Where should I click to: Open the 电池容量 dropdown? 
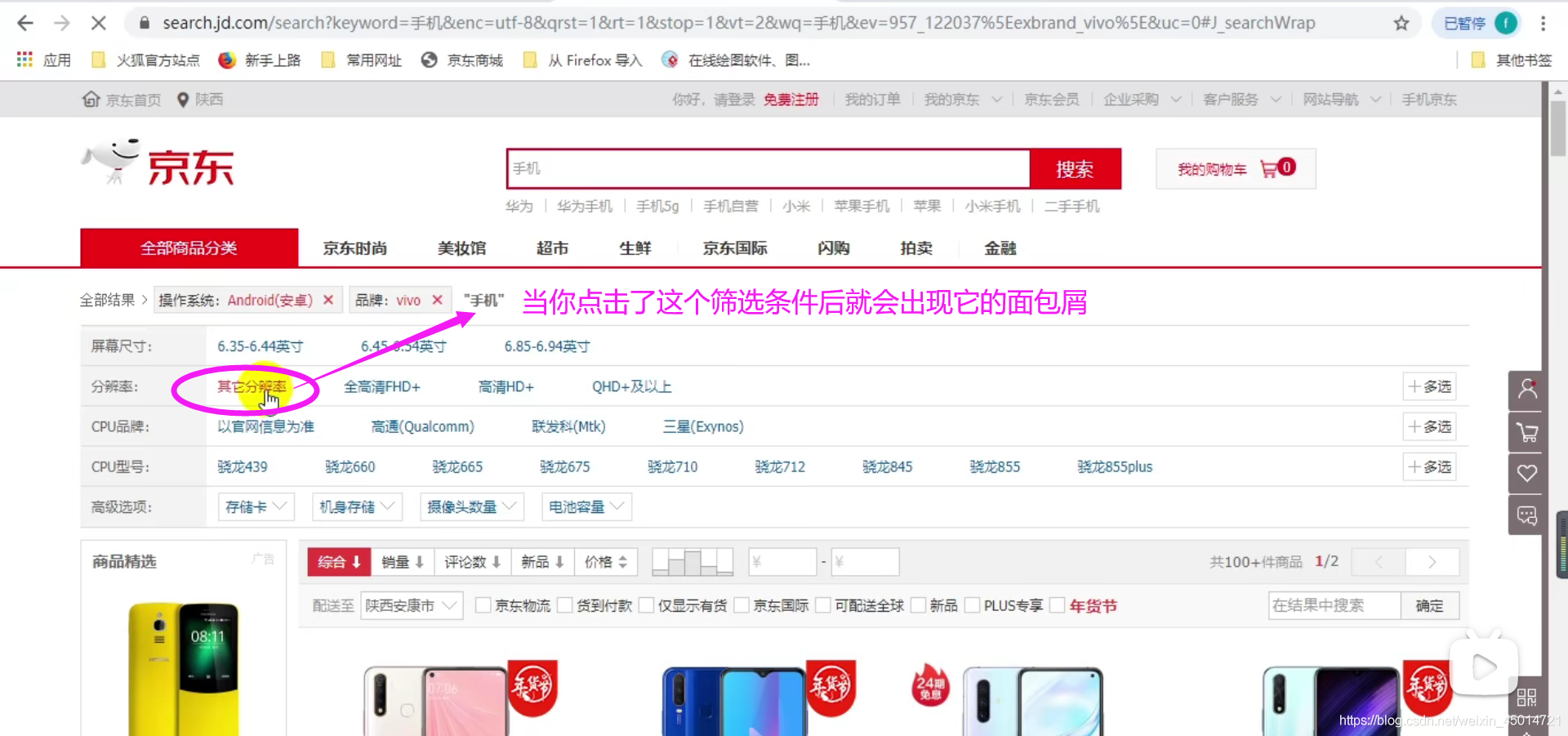586,507
